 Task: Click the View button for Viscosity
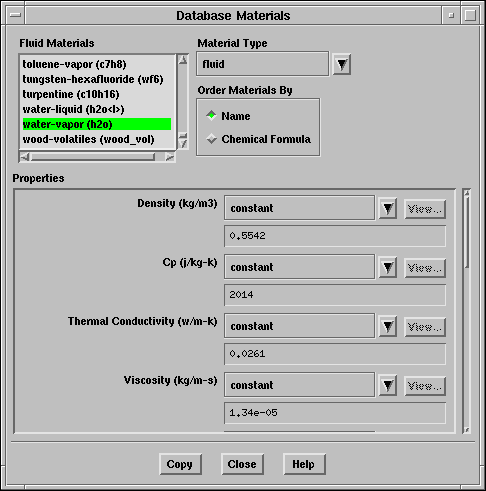425,386
